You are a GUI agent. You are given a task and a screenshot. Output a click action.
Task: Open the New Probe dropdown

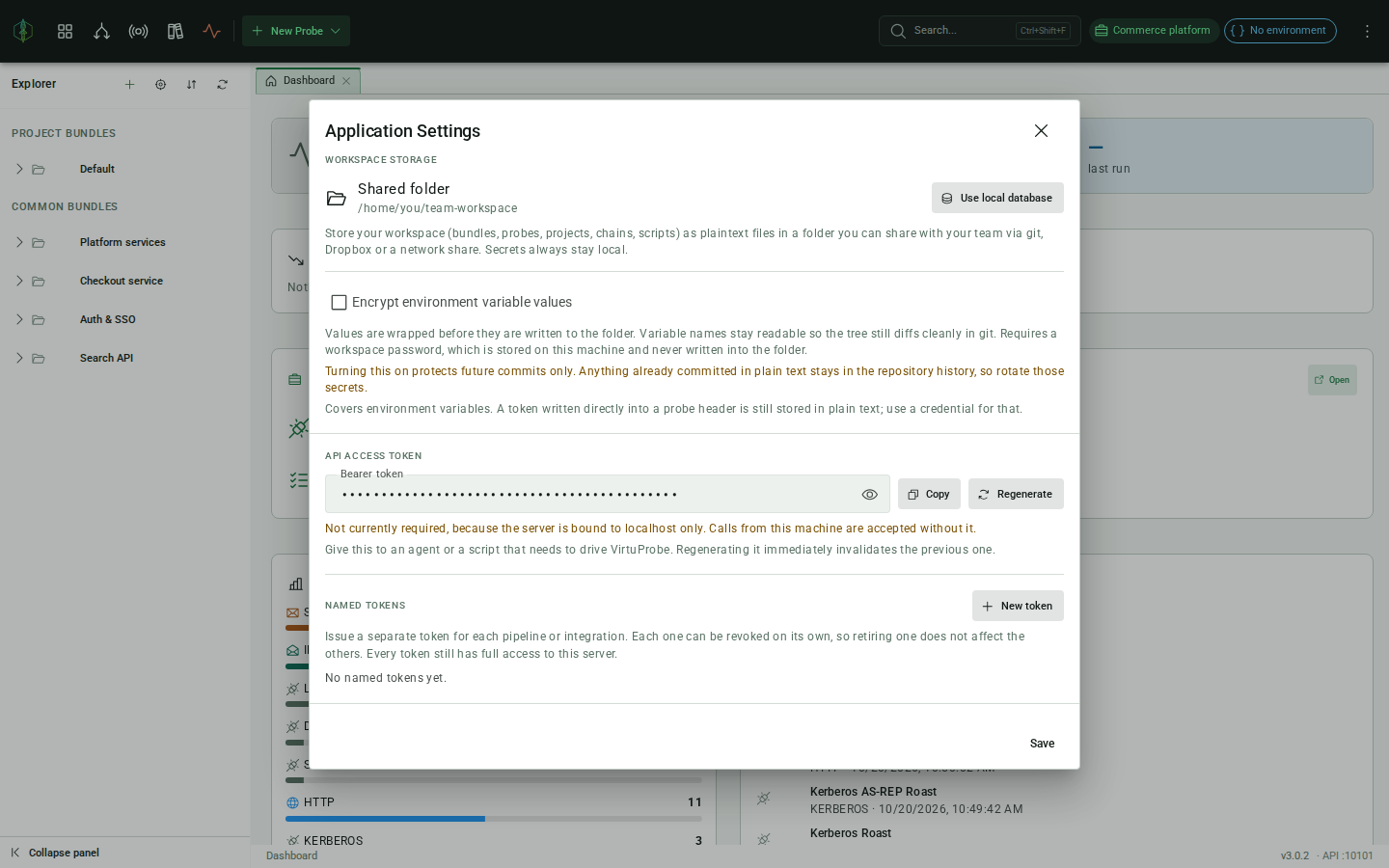click(x=296, y=31)
